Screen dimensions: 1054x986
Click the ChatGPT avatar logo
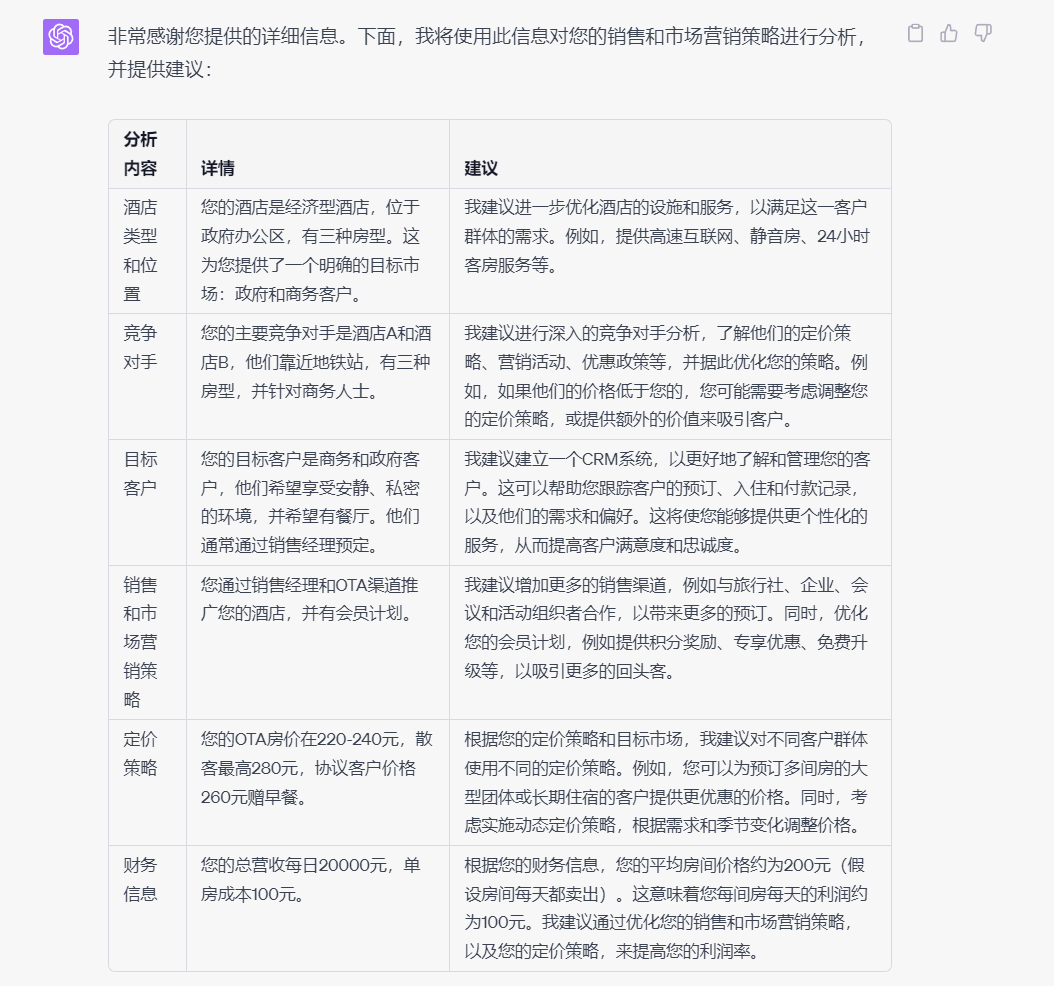click(60, 37)
